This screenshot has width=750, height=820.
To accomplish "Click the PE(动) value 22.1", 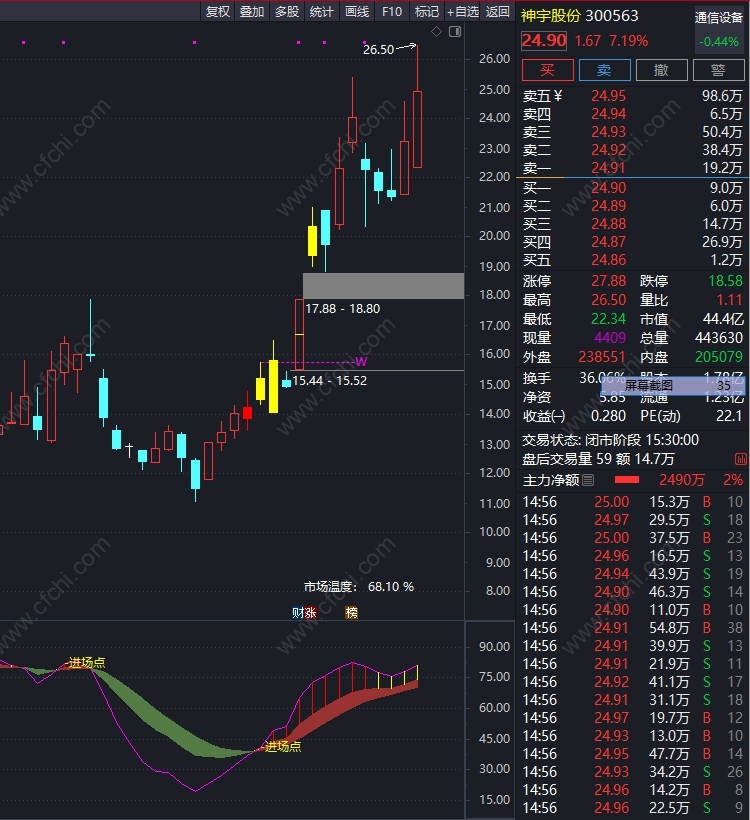I will pyautogui.click(x=729, y=416).
